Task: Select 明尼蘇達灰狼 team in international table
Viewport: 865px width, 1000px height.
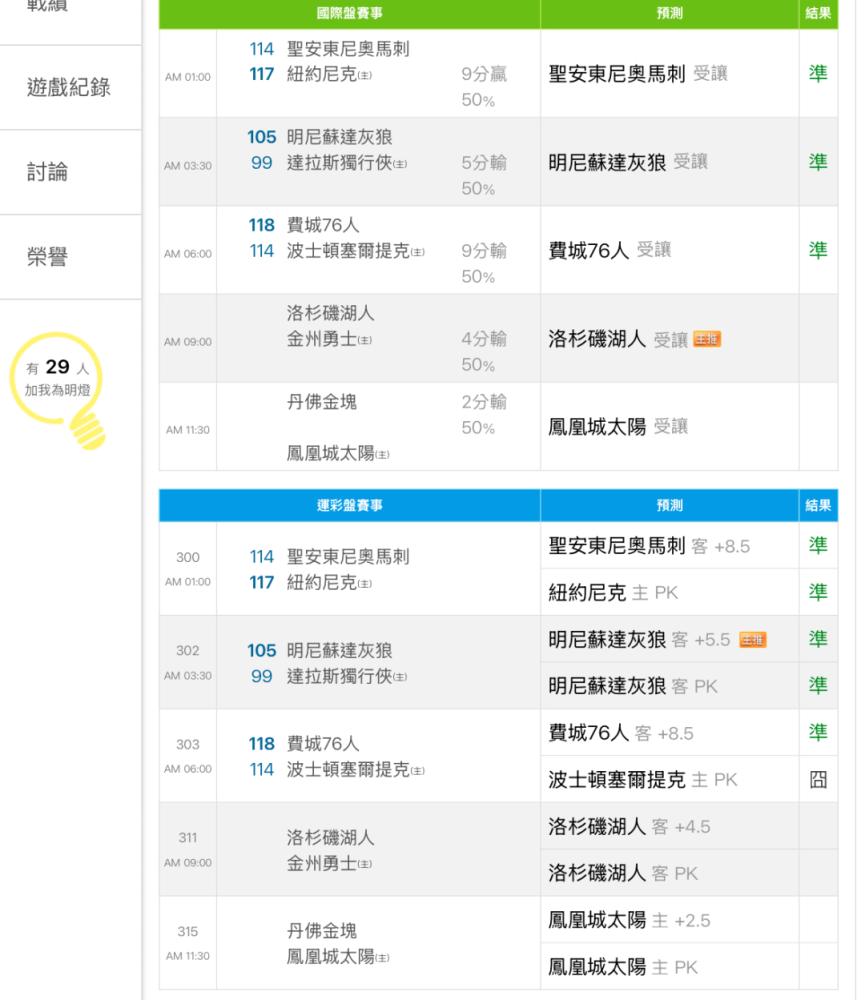Action: (339, 137)
